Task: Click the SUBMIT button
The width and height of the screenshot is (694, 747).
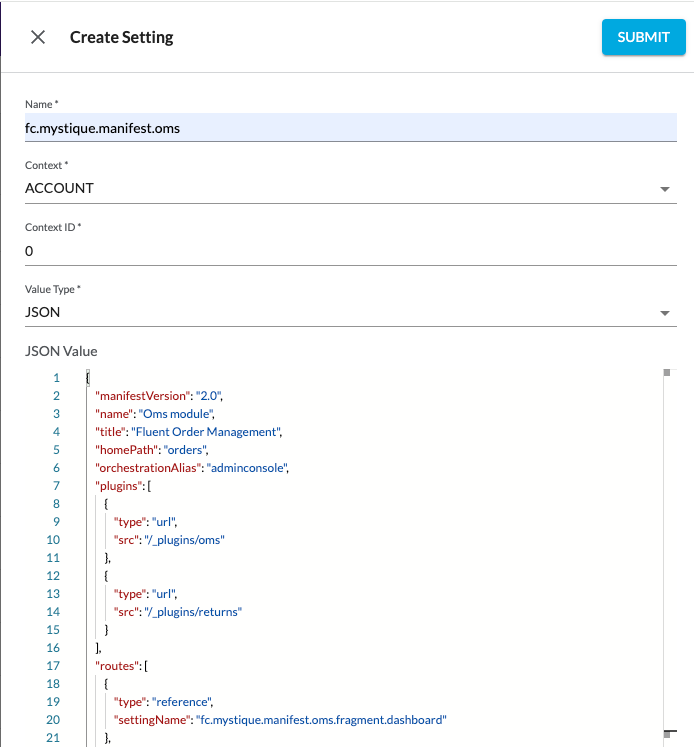Action: (x=644, y=37)
